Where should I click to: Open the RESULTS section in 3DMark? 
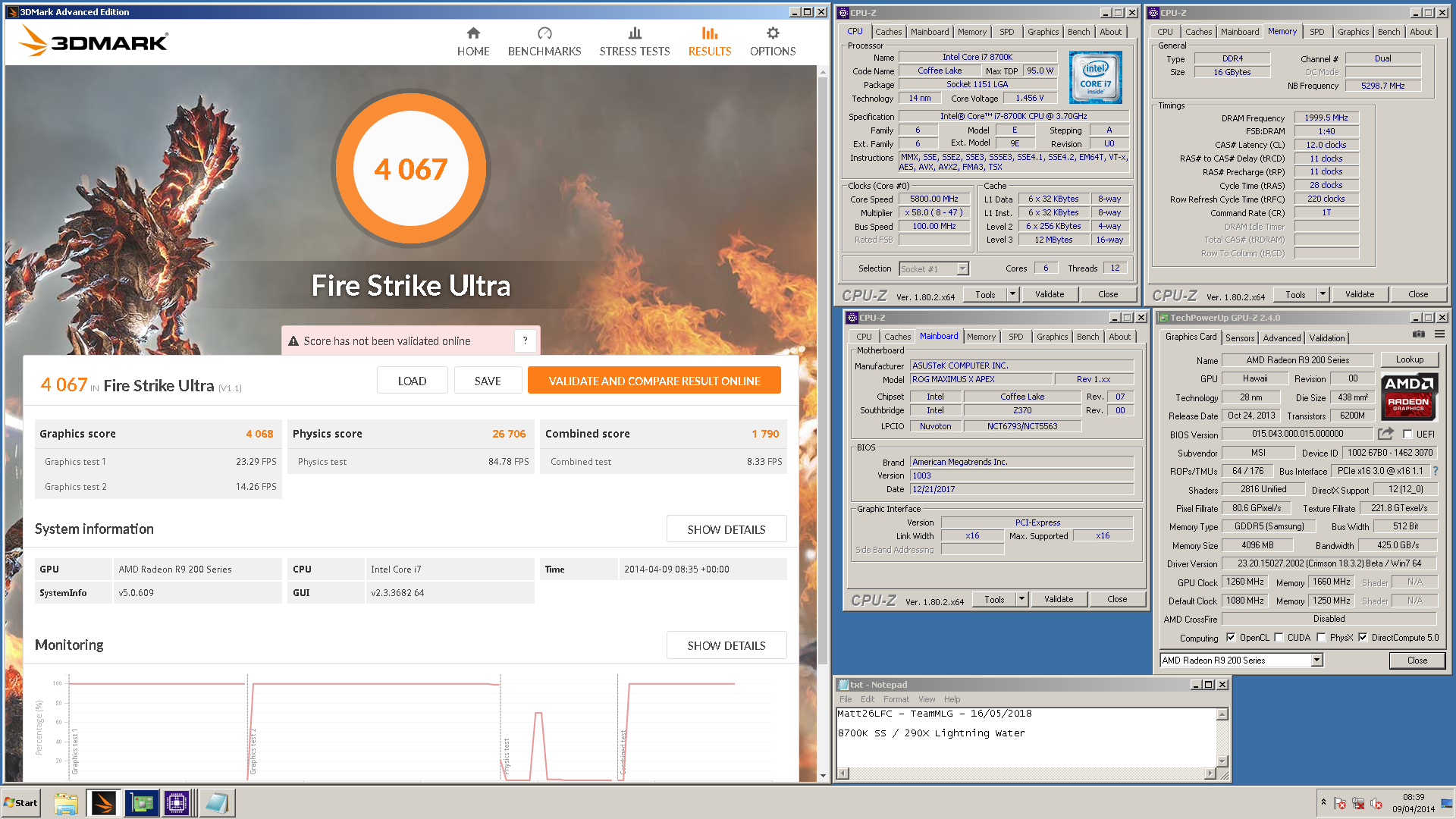[710, 42]
